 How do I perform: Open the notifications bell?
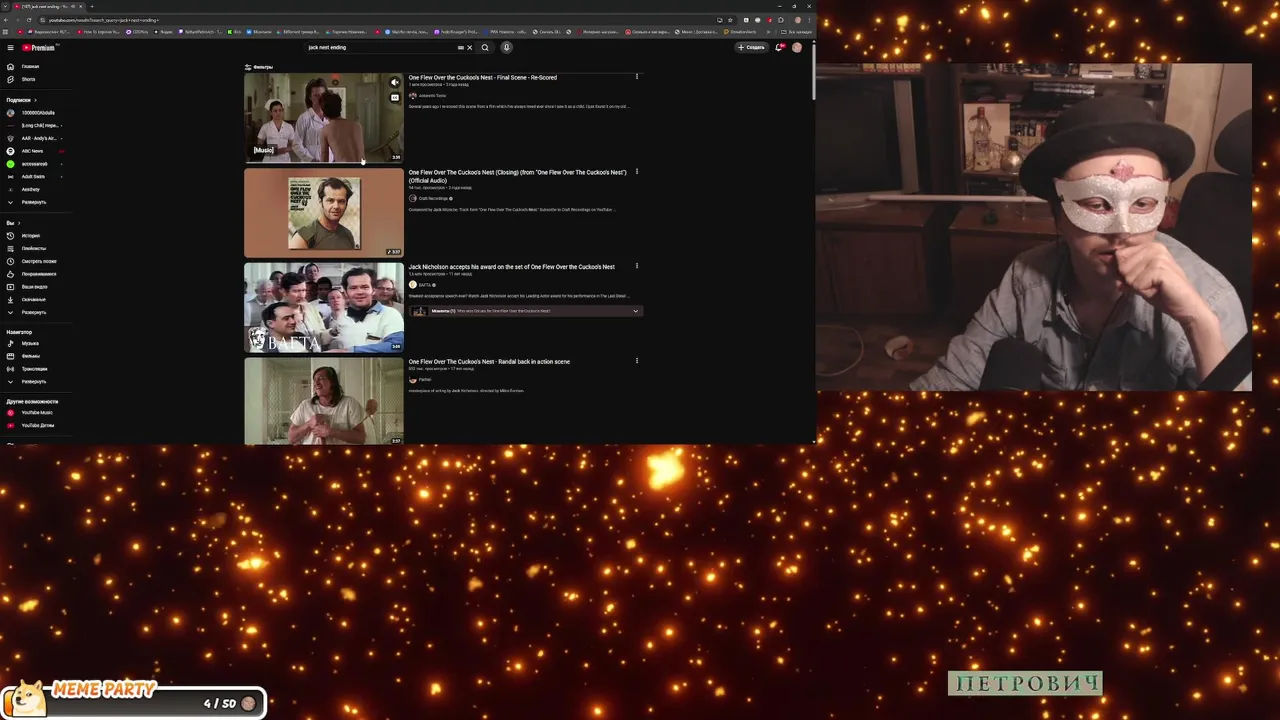[x=779, y=47]
